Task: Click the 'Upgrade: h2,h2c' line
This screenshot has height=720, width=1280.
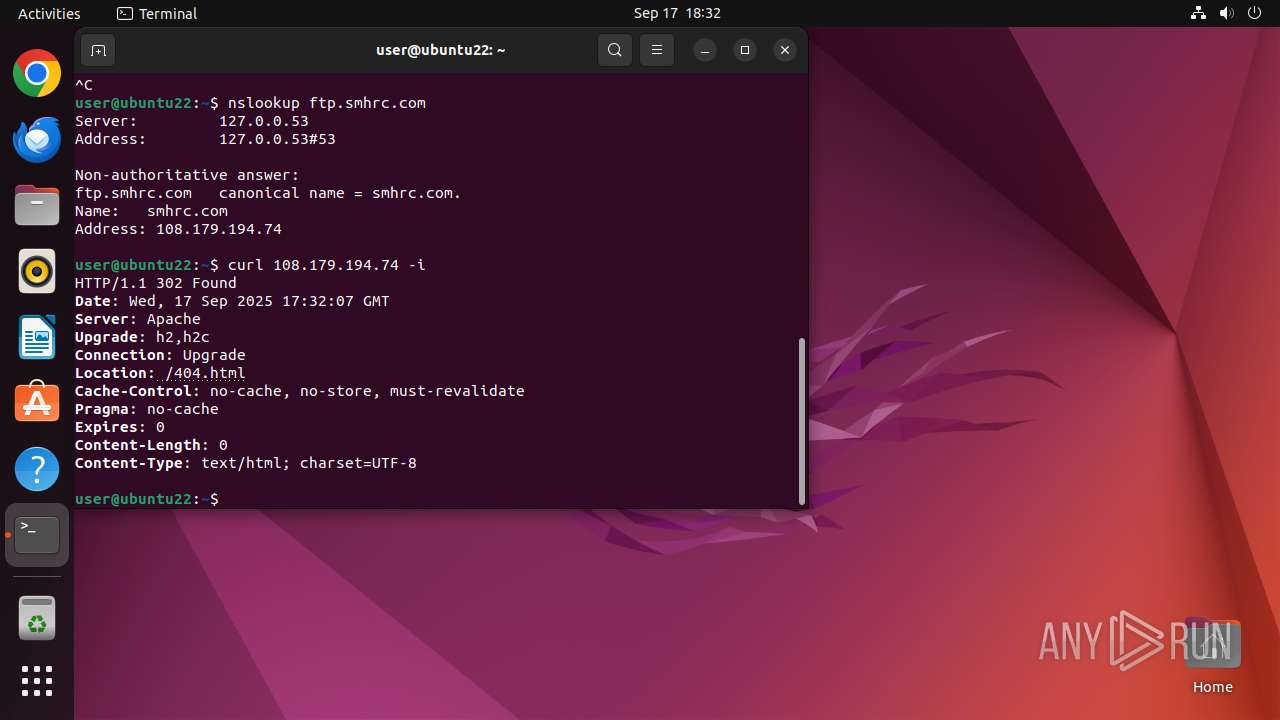Action: coord(142,337)
